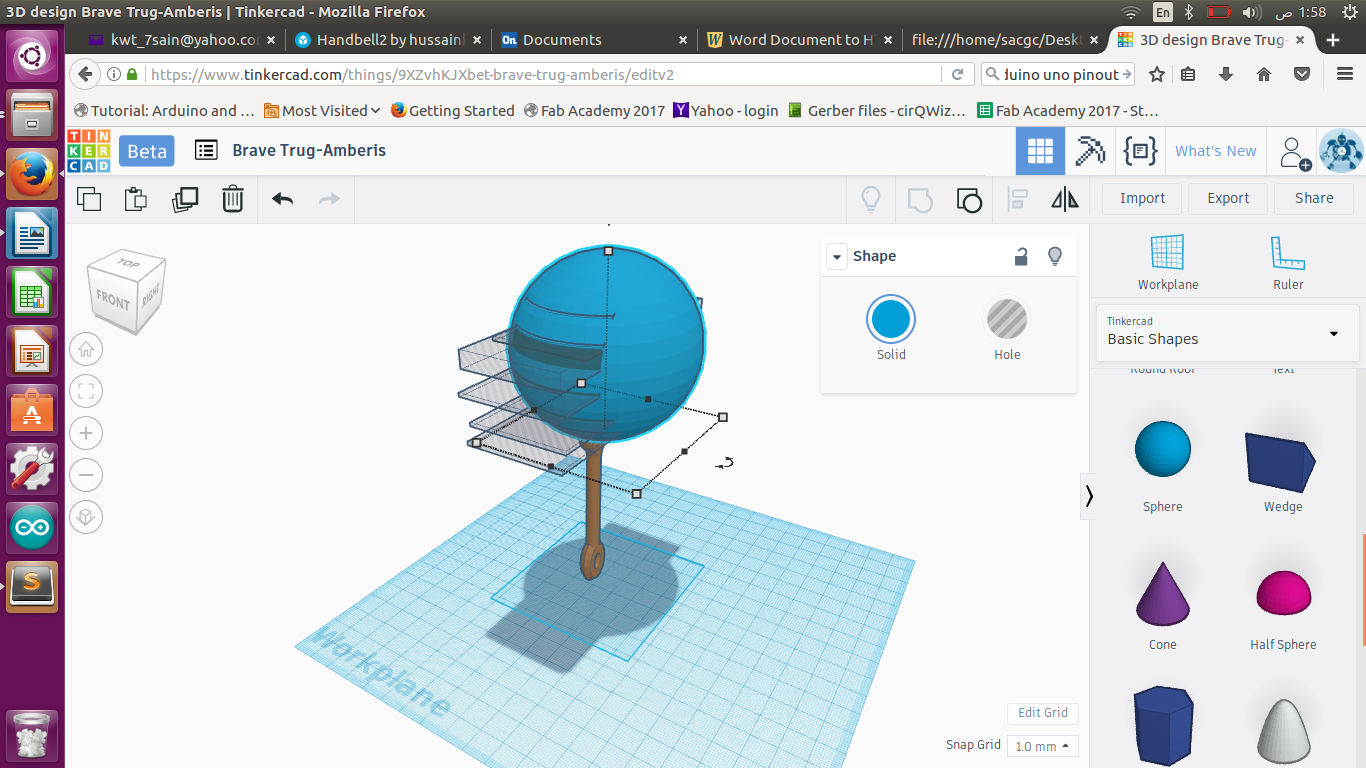Click the Share button
Screen dimensions: 1366x768
tap(1314, 198)
